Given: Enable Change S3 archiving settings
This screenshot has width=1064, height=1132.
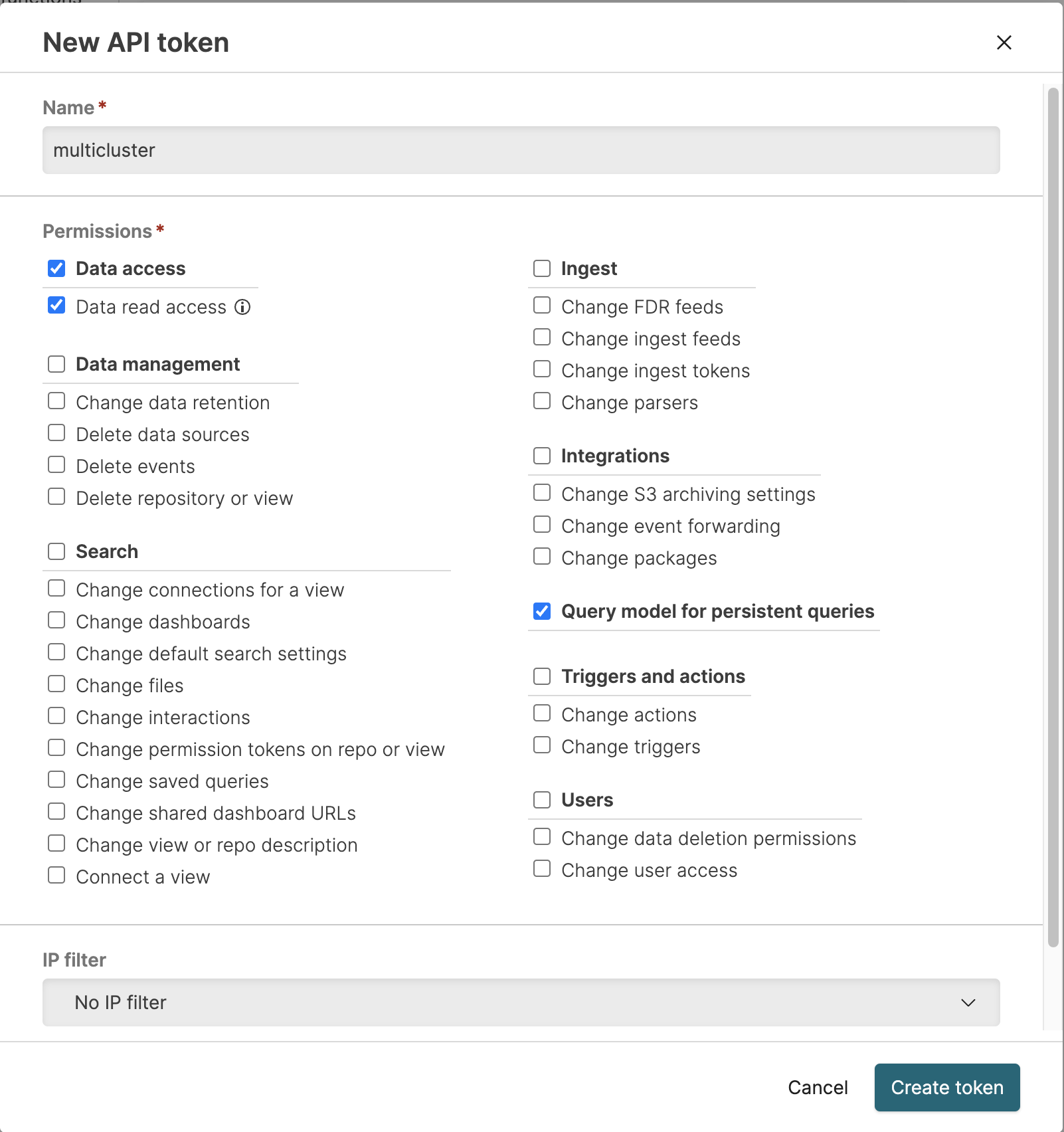Looking at the screenshot, I should pos(542,493).
